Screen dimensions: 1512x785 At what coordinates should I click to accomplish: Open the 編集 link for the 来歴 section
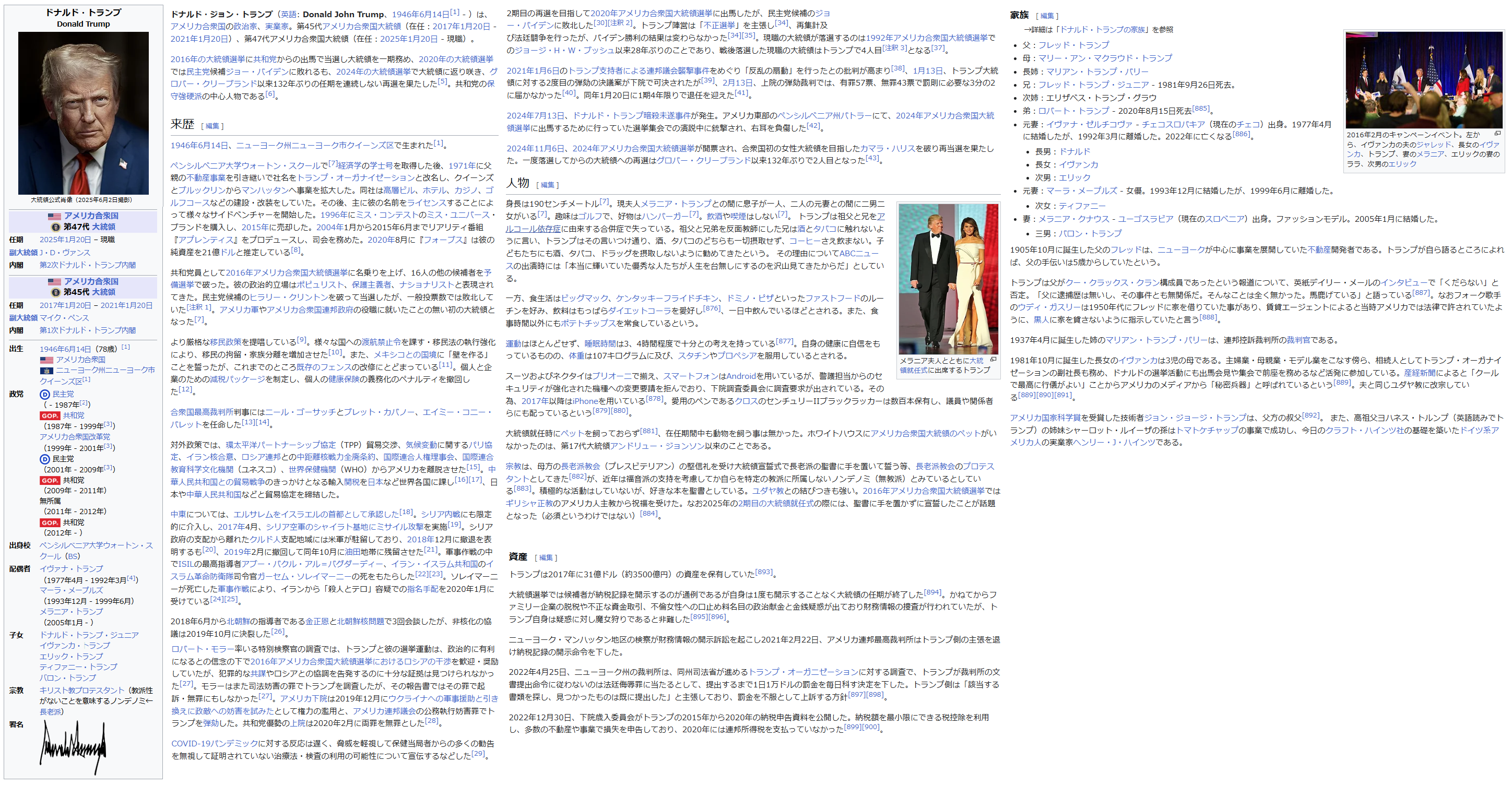tap(212, 126)
